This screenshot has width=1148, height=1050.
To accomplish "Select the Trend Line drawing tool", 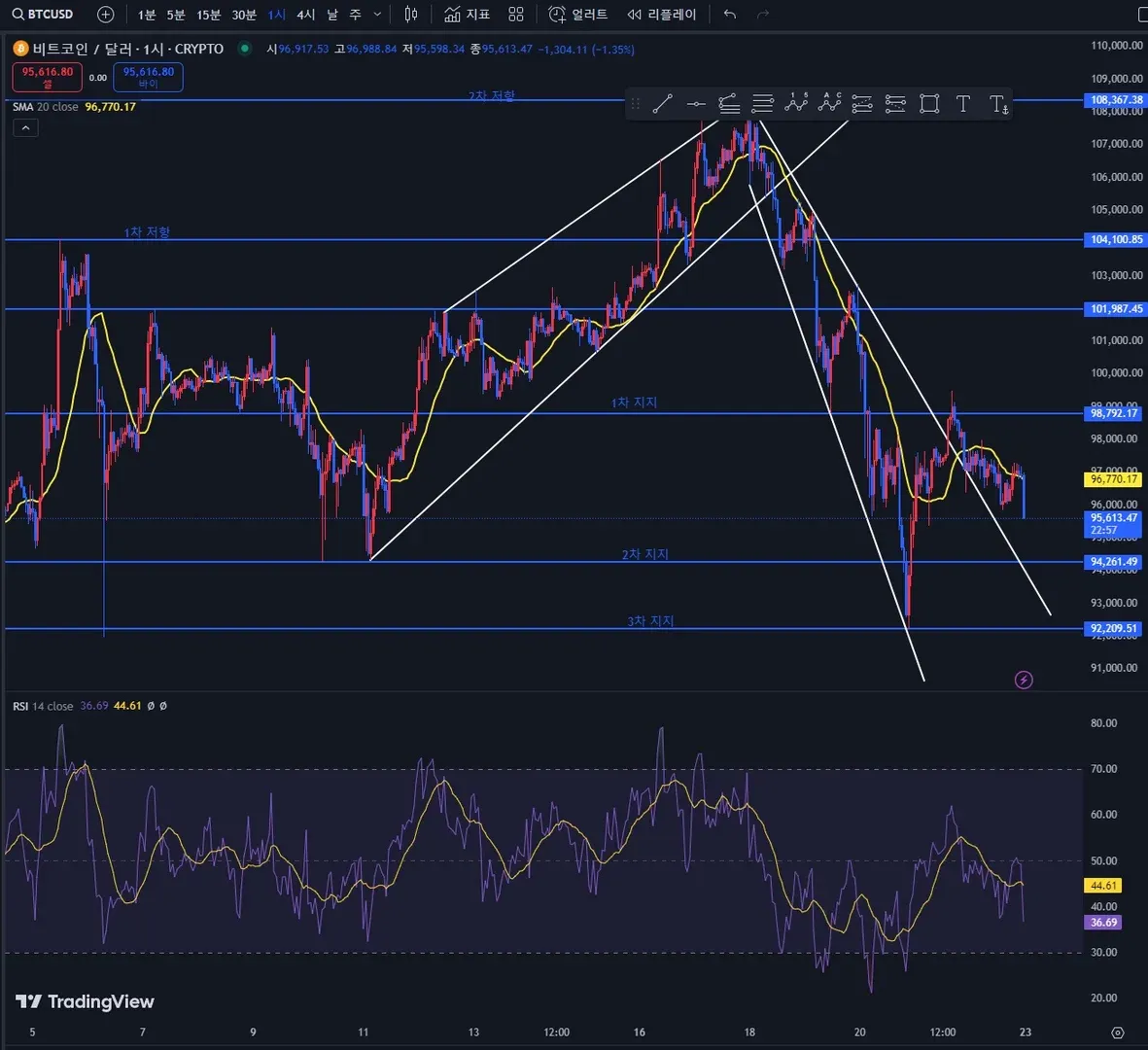I will point(662,104).
